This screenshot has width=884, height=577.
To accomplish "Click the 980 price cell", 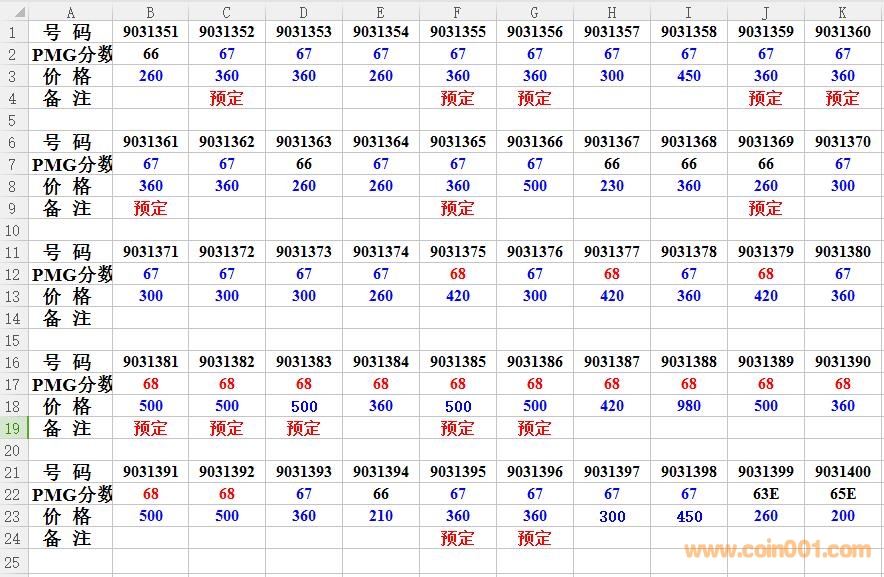I will pyautogui.click(x=688, y=406).
